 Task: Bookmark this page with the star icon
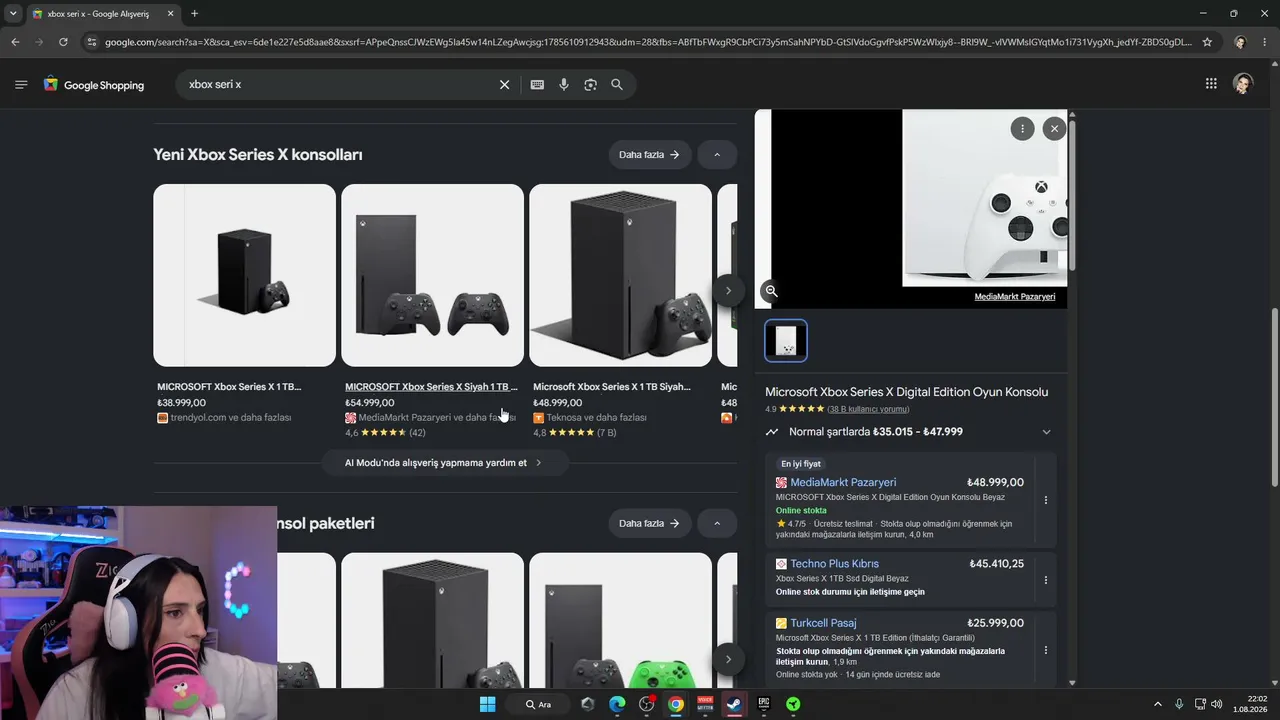click(x=1207, y=42)
